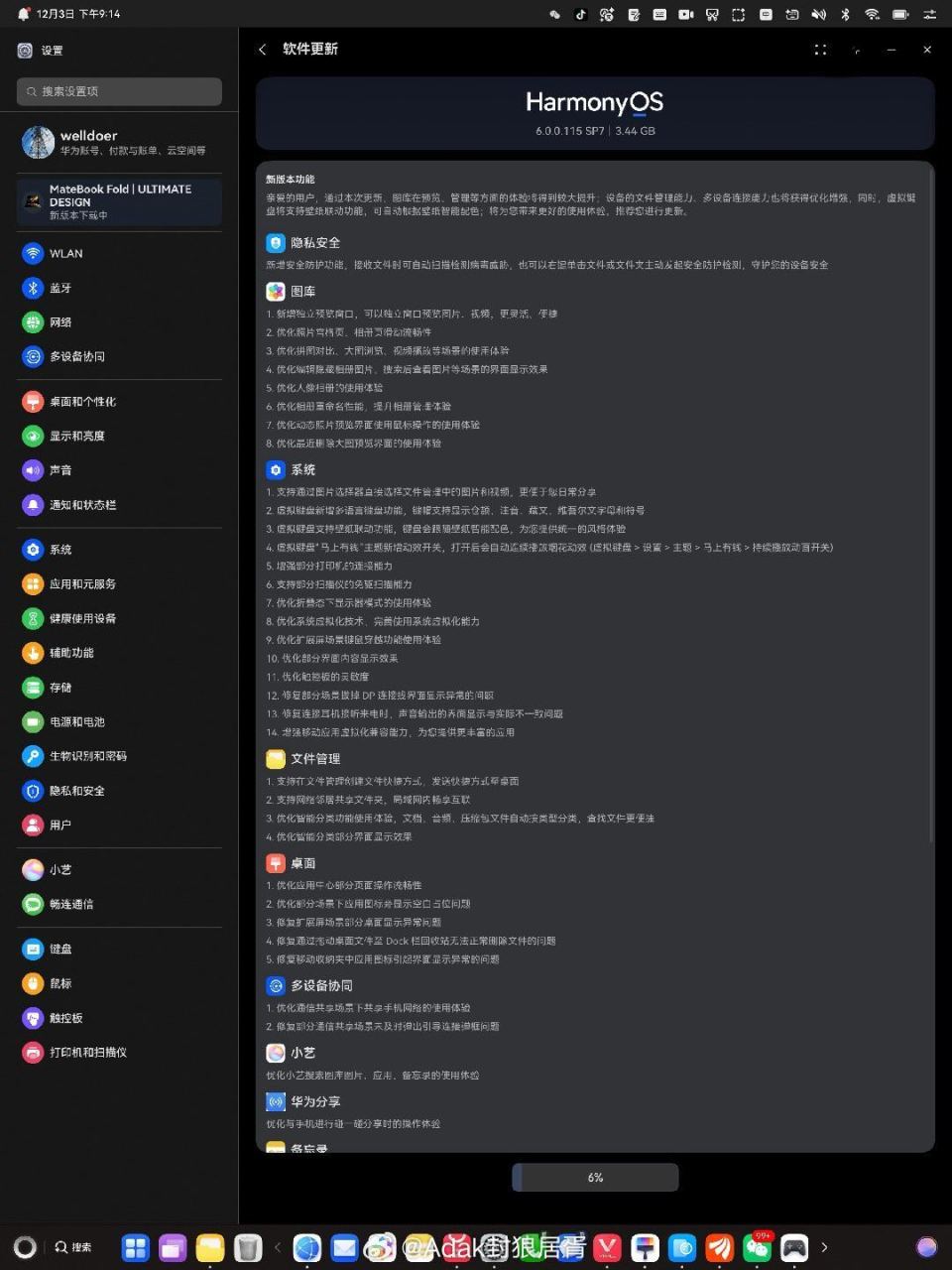This screenshot has height=1270, width=952.
Task: Click the 6.0.0.115 SP7 version text
Action: (570, 131)
